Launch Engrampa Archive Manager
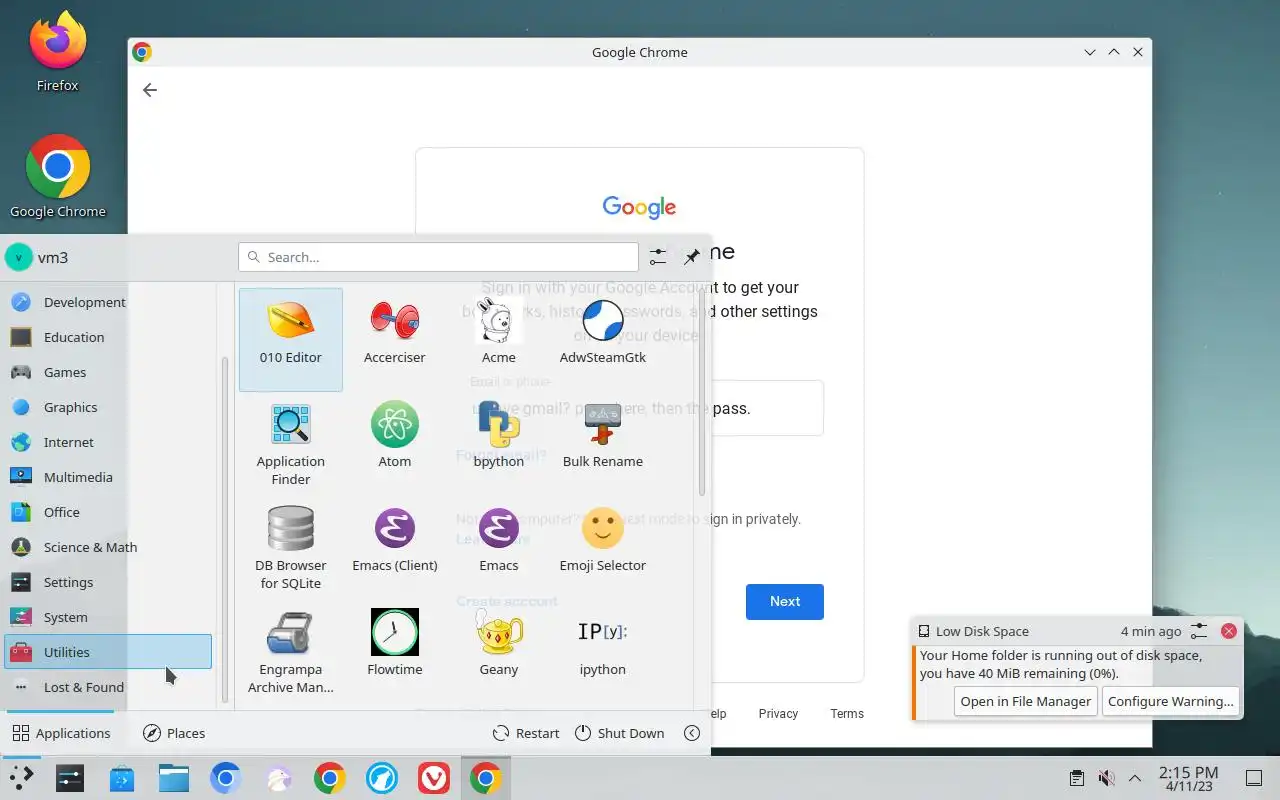1280x800 pixels. click(291, 651)
